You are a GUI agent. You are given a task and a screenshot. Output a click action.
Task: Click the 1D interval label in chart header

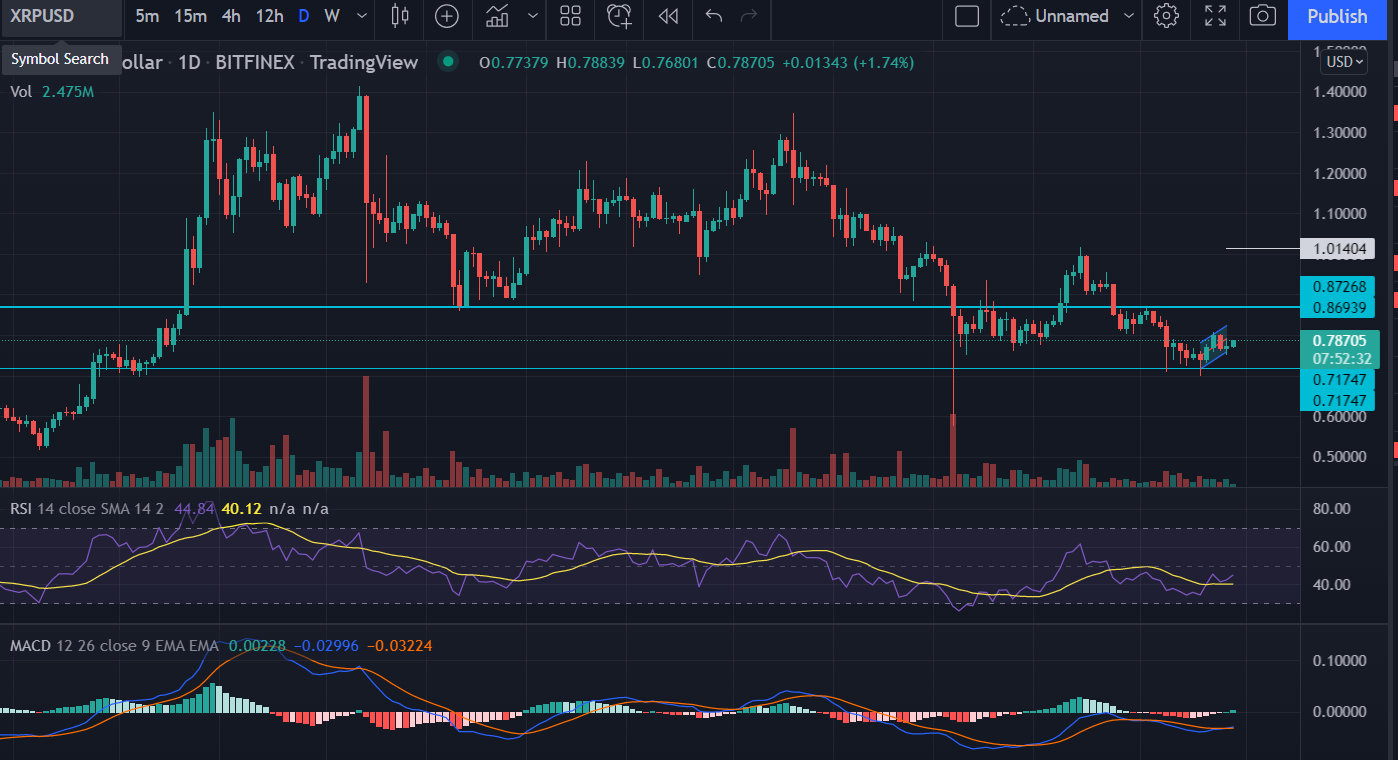pos(189,62)
